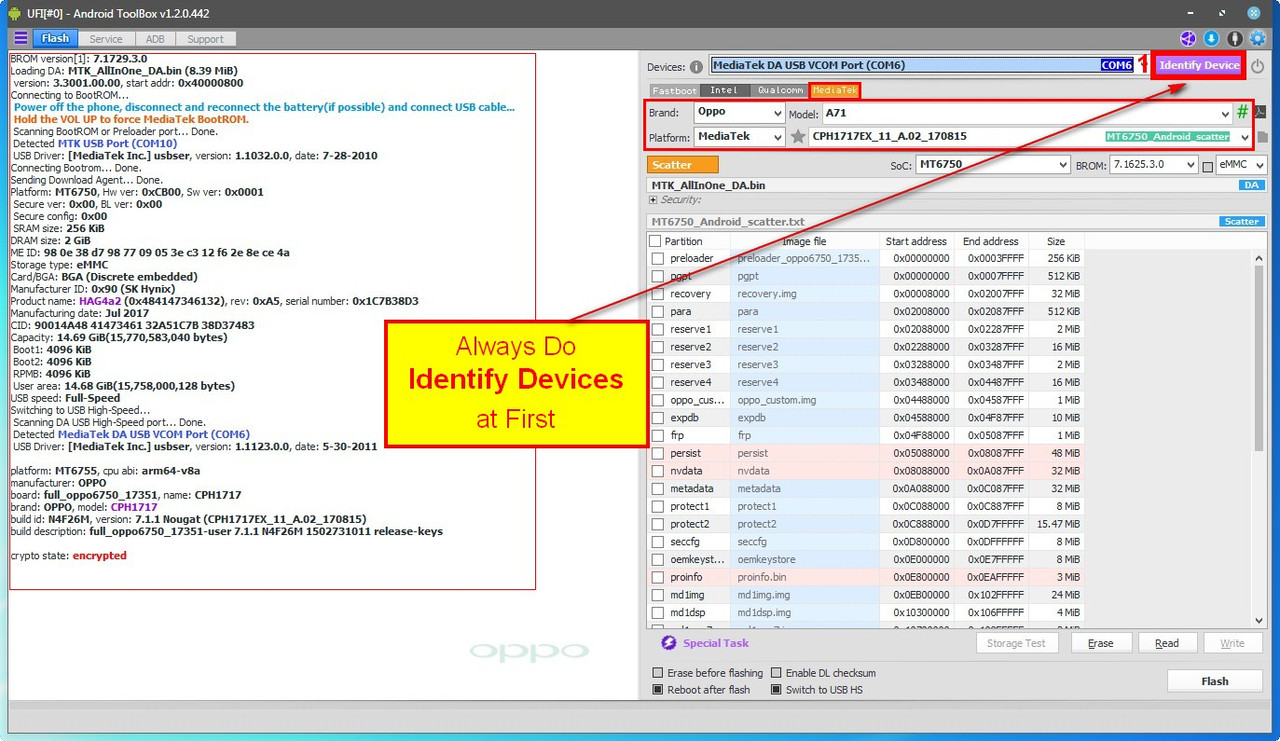Click the MTK_AllInOne_DA.bin file row
The image size is (1280, 741).
(957, 185)
